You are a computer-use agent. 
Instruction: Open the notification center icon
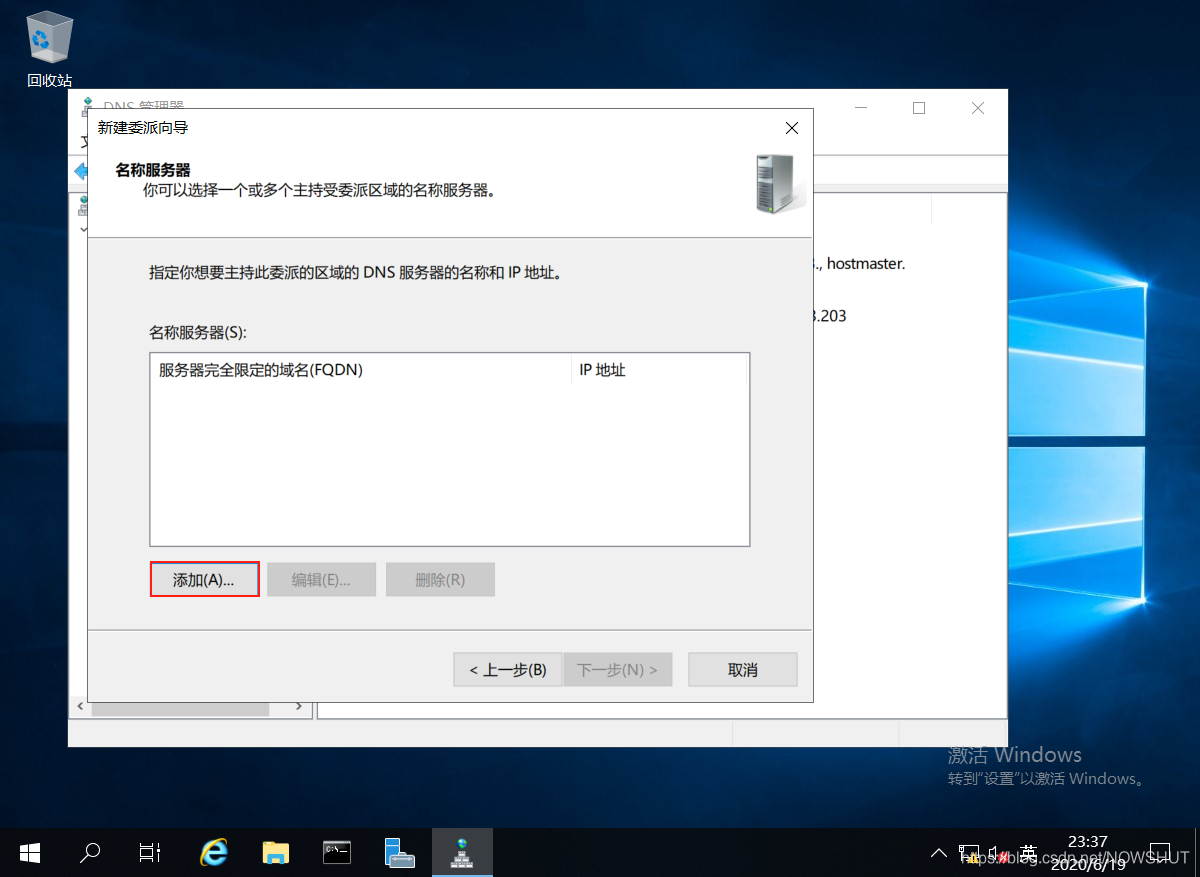(x=1160, y=853)
